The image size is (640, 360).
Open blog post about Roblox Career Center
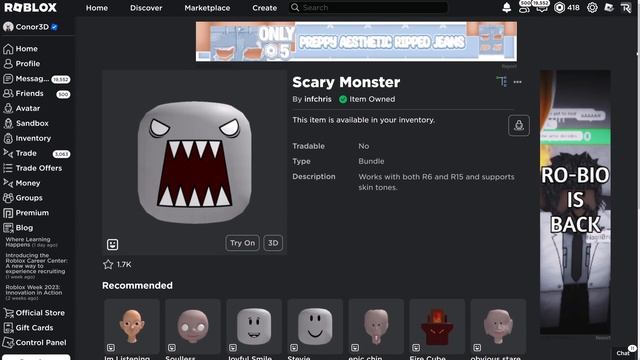(x=36, y=266)
